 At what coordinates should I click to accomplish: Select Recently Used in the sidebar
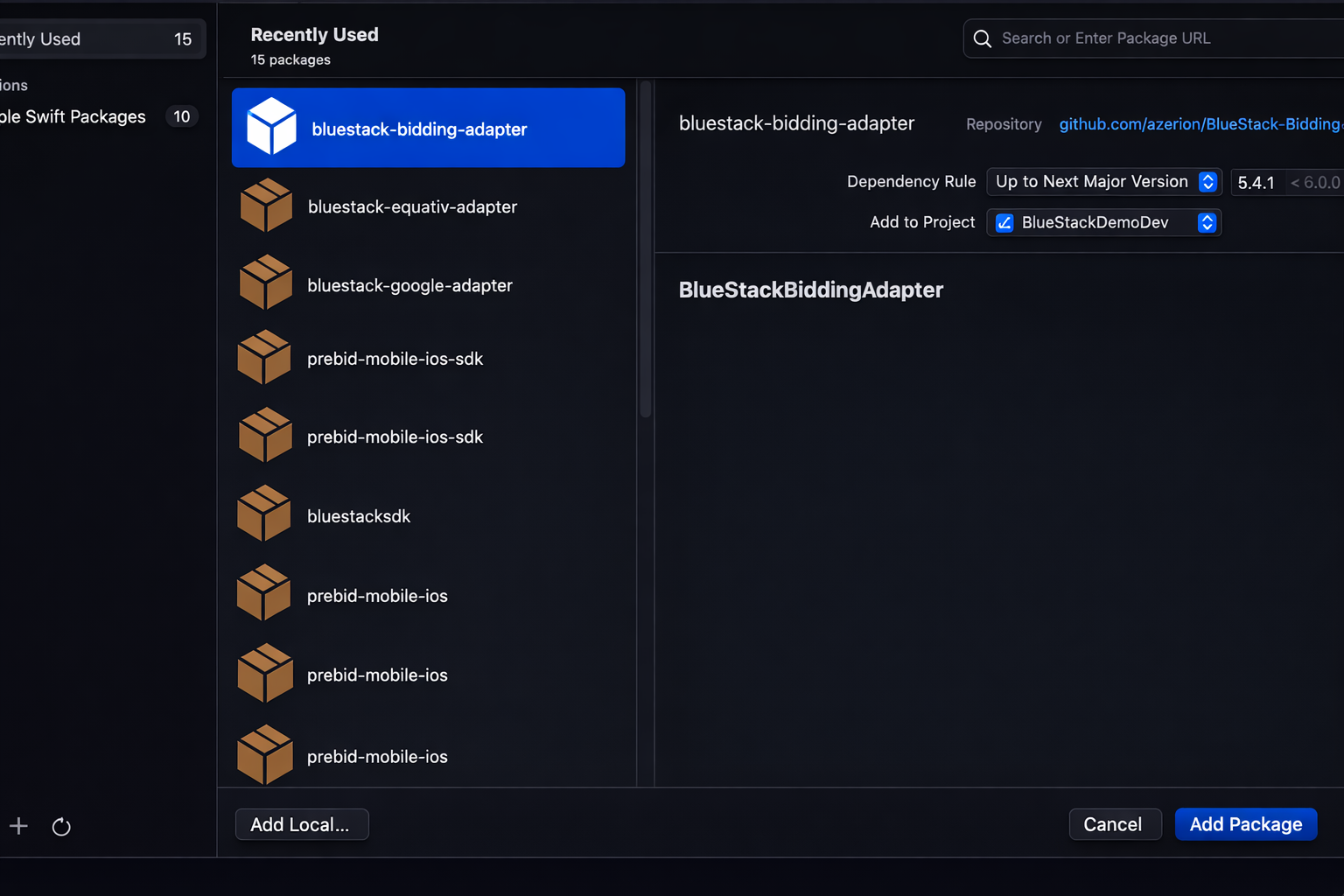(87, 38)
